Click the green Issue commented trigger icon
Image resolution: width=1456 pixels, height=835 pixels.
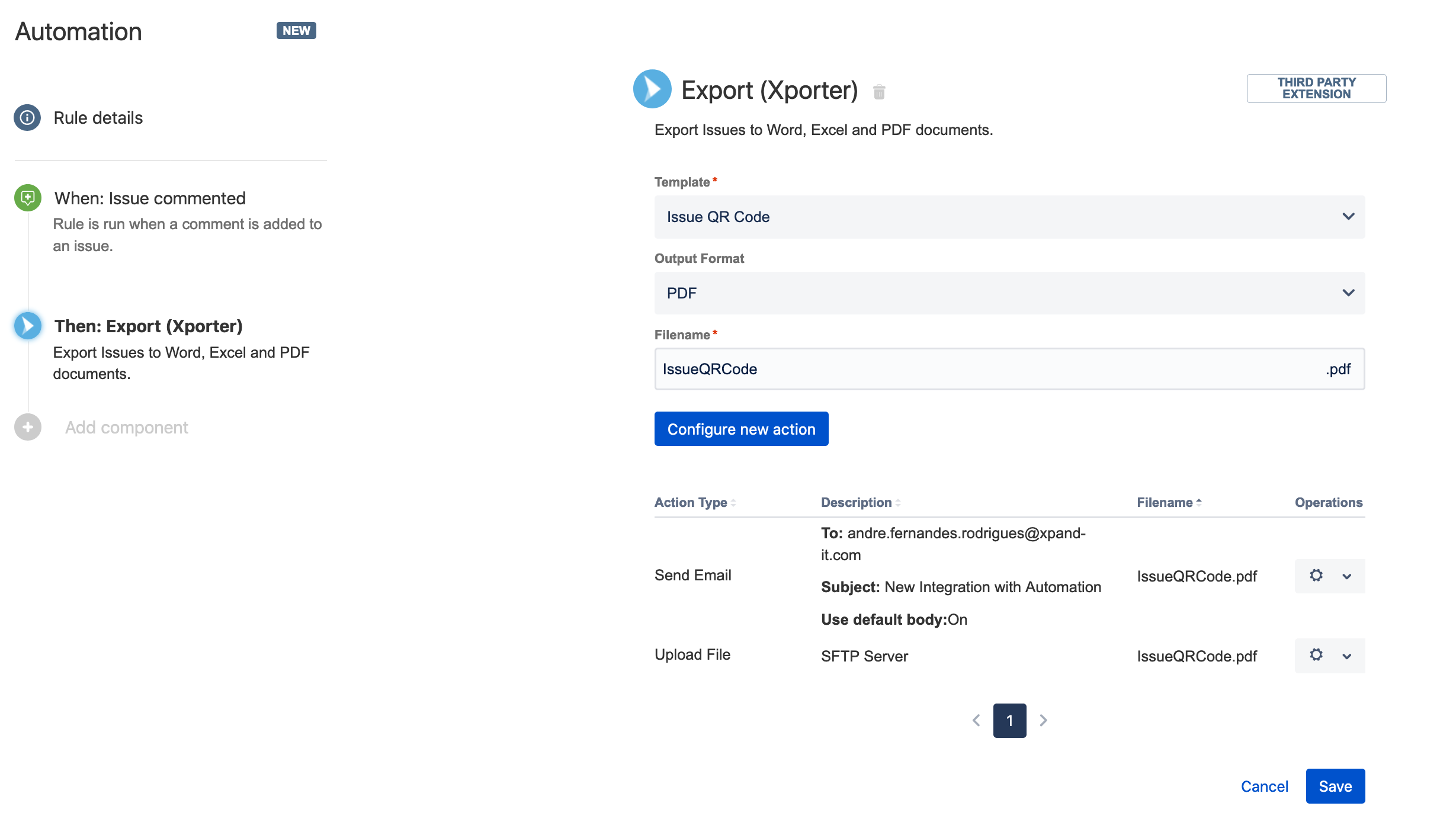tap(27, 198)
